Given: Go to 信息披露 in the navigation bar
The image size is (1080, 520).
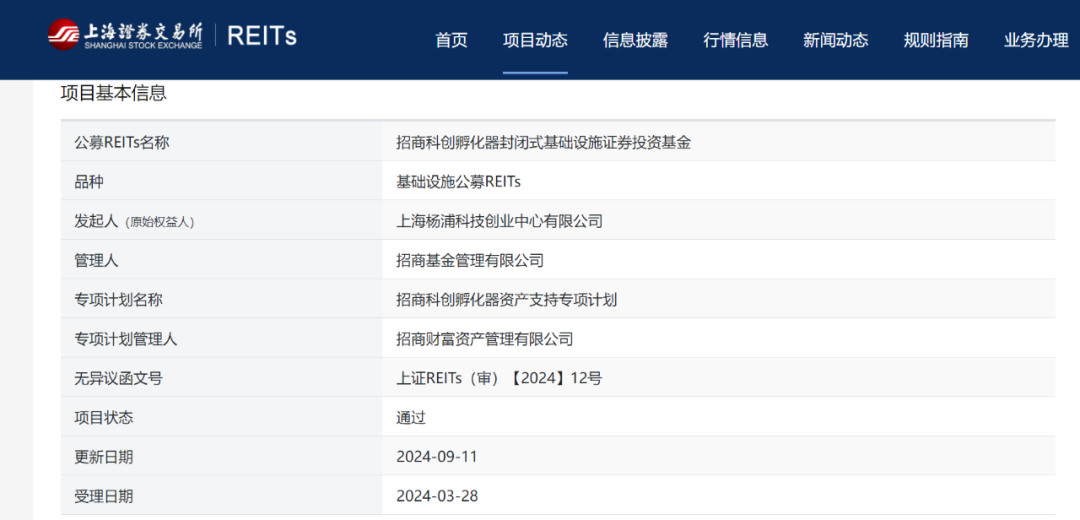Looking at the screenshot, I should click(x=635, y=40).
